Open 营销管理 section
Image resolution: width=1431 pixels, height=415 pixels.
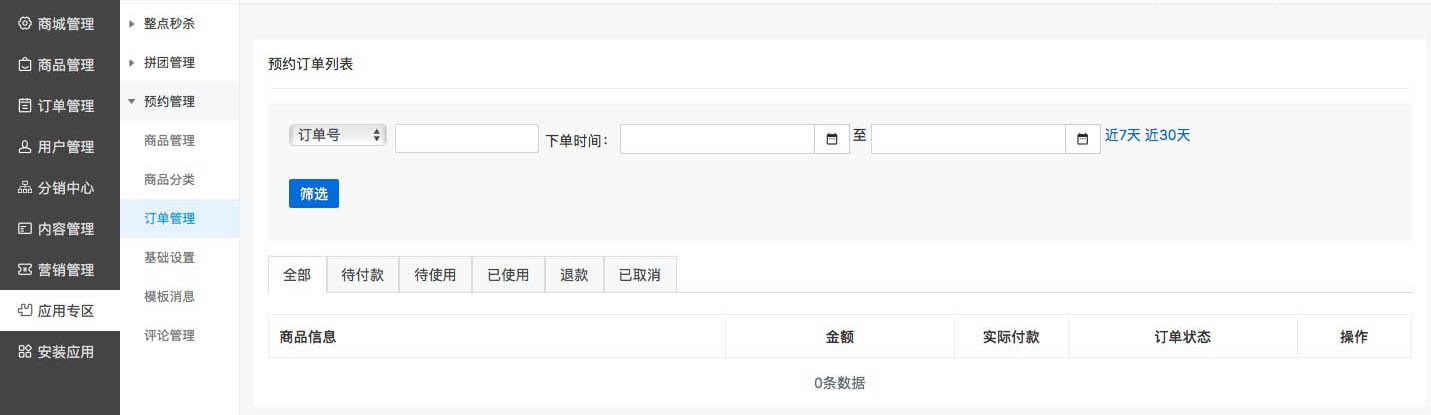coord(60,270)
